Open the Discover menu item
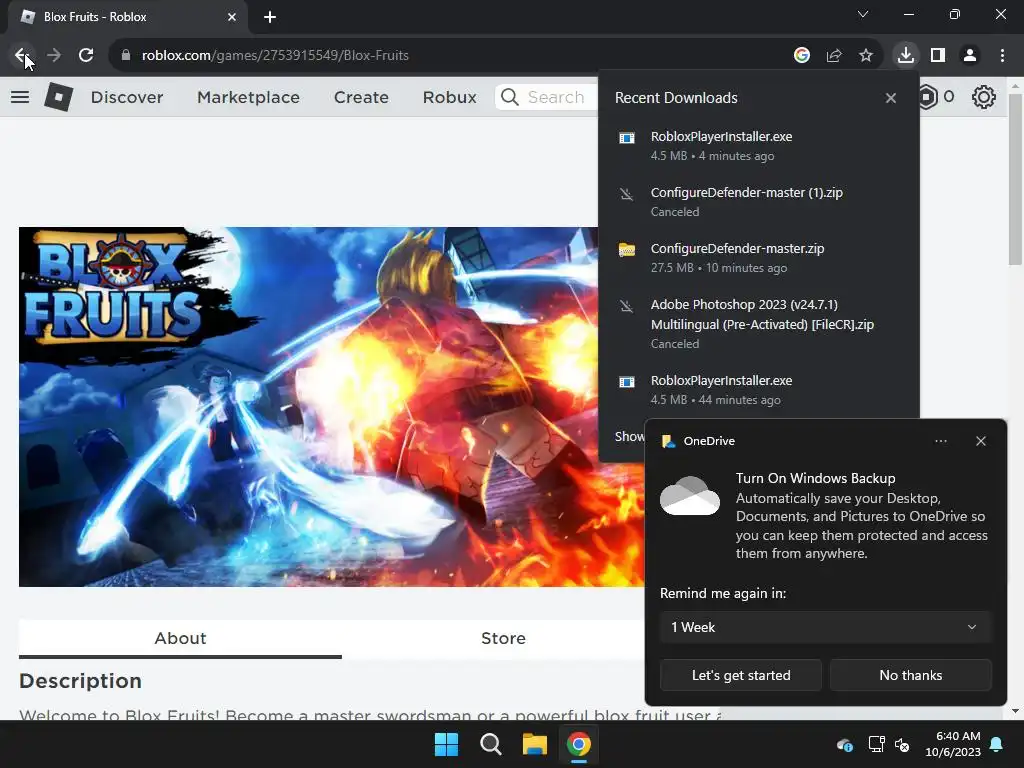 click(x=127, y=97)
